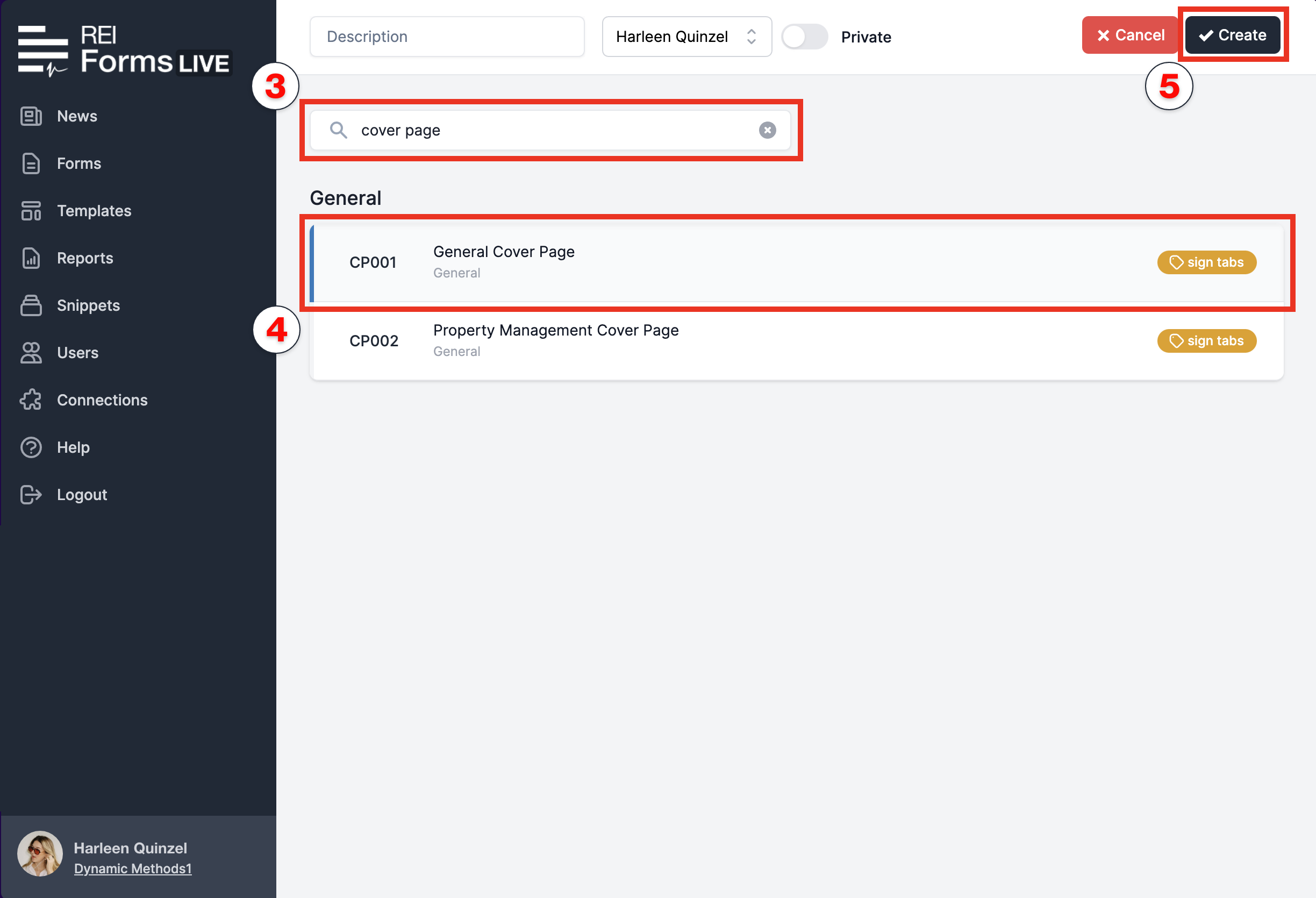1316x898 pixels.
Task: Open the Dynamic Methods1 link
Action: (132, 868)
